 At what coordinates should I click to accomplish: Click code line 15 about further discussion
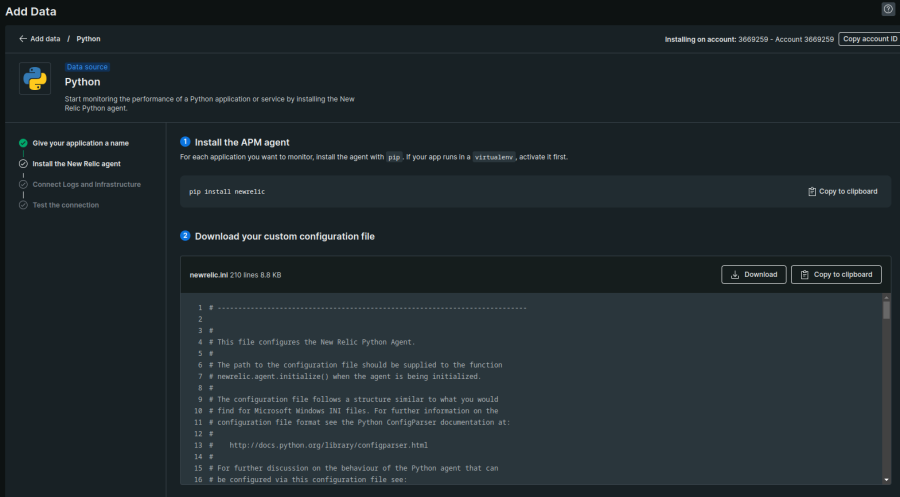pyautogui.click(x=354, y=468)
